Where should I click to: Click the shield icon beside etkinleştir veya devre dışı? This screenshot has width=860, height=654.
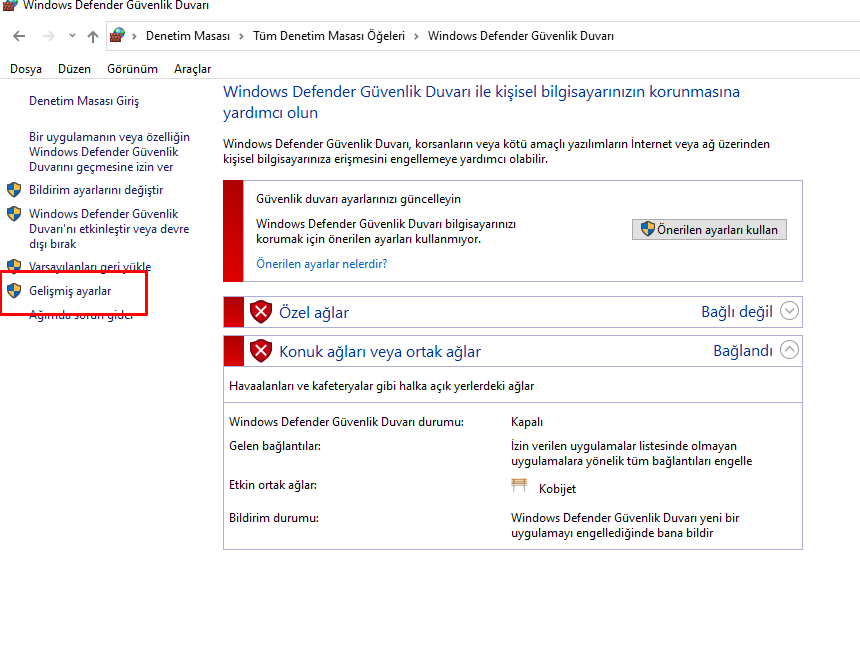coord(14,213)
